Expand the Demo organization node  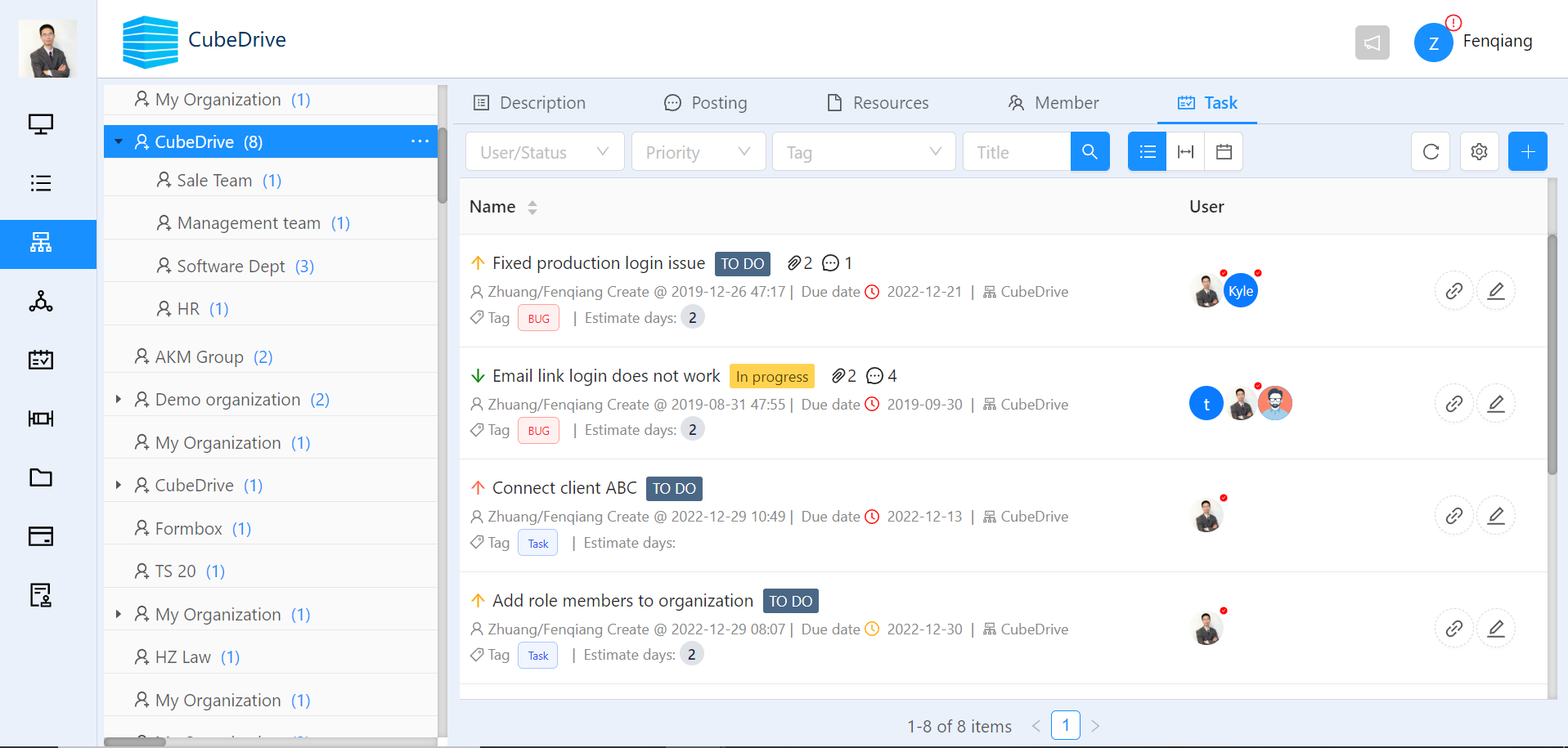pos(119,399)
